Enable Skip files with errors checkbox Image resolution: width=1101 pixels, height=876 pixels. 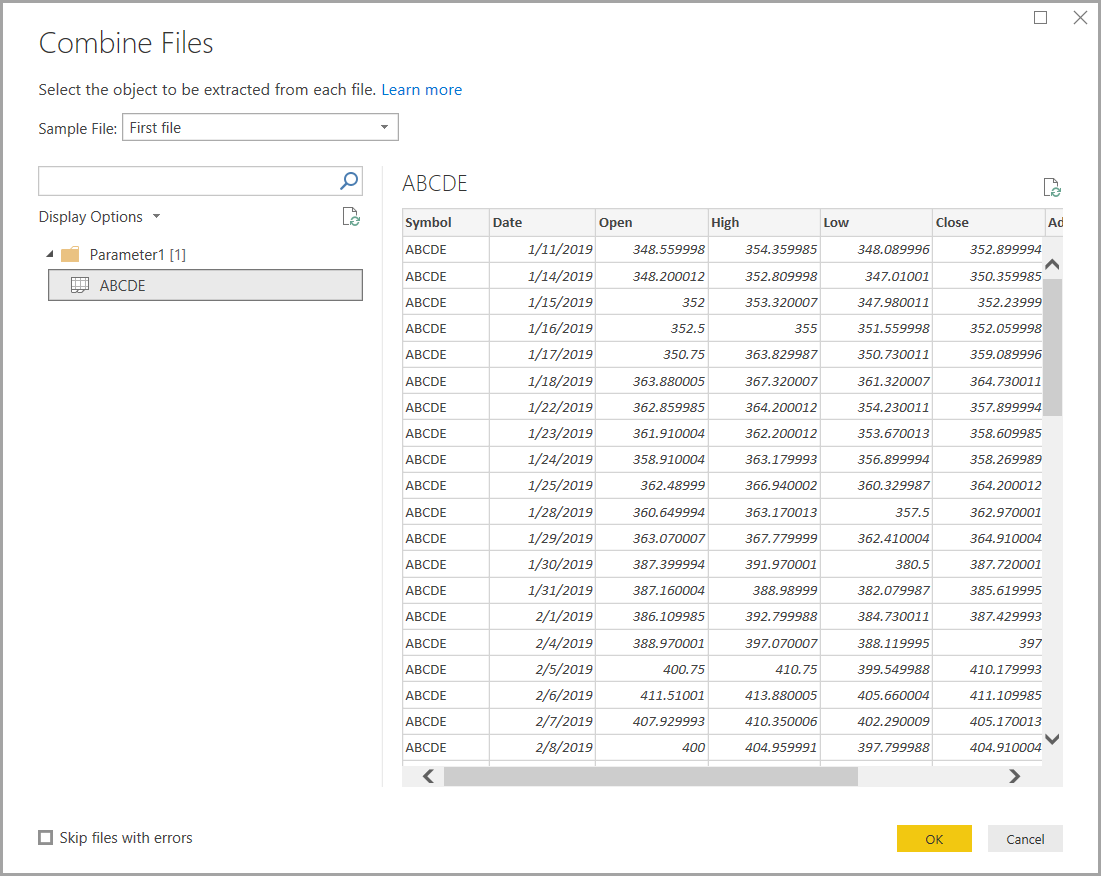[46, 837]
